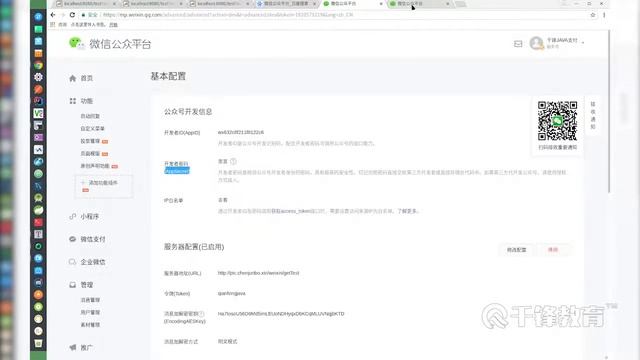Screen dimensions: 640x360
Task: Open 自定义菜单 in the sidebar
Action: [93, 129]
